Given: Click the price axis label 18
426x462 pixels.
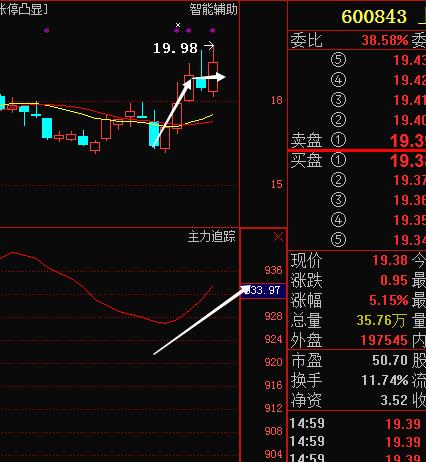Looking at the screenshot, I should coord(276,100).
